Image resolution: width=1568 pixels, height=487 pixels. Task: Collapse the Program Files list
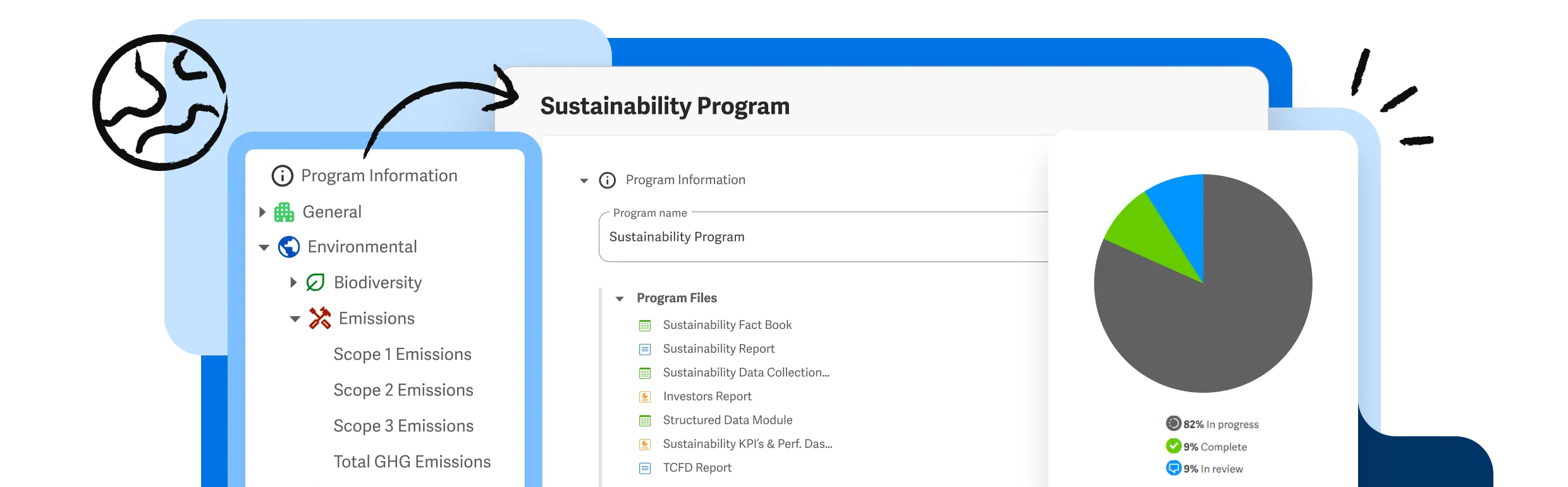[x=620, y=299]
